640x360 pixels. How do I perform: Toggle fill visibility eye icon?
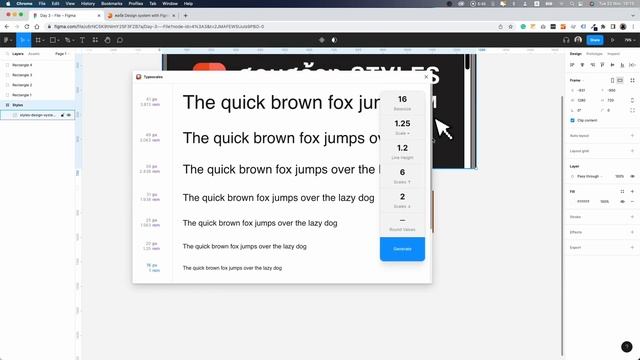click(x=623, y=202)
